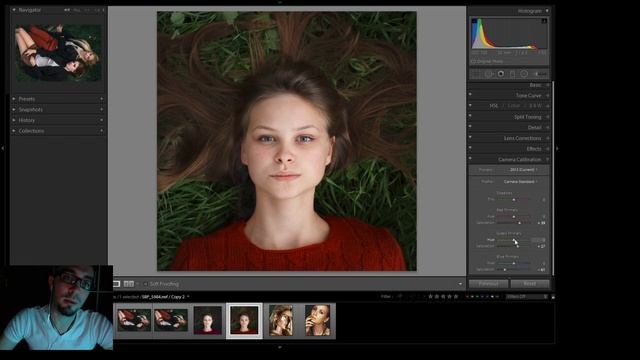The image size is (640, 360).
Task: Toggle Split Toning panel on/off switch
Action: (470, 117)
